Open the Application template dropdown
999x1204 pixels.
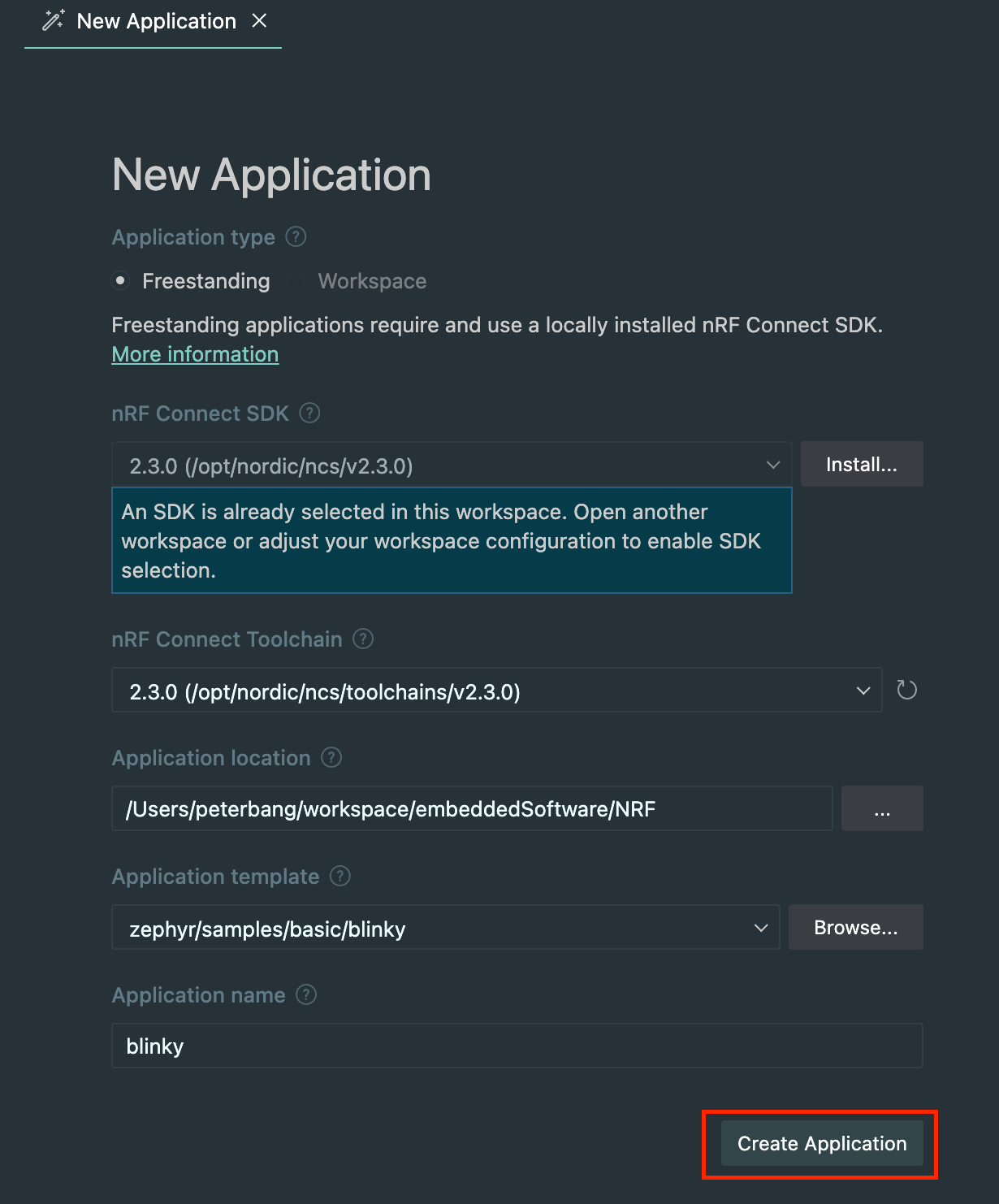(446, 928)
